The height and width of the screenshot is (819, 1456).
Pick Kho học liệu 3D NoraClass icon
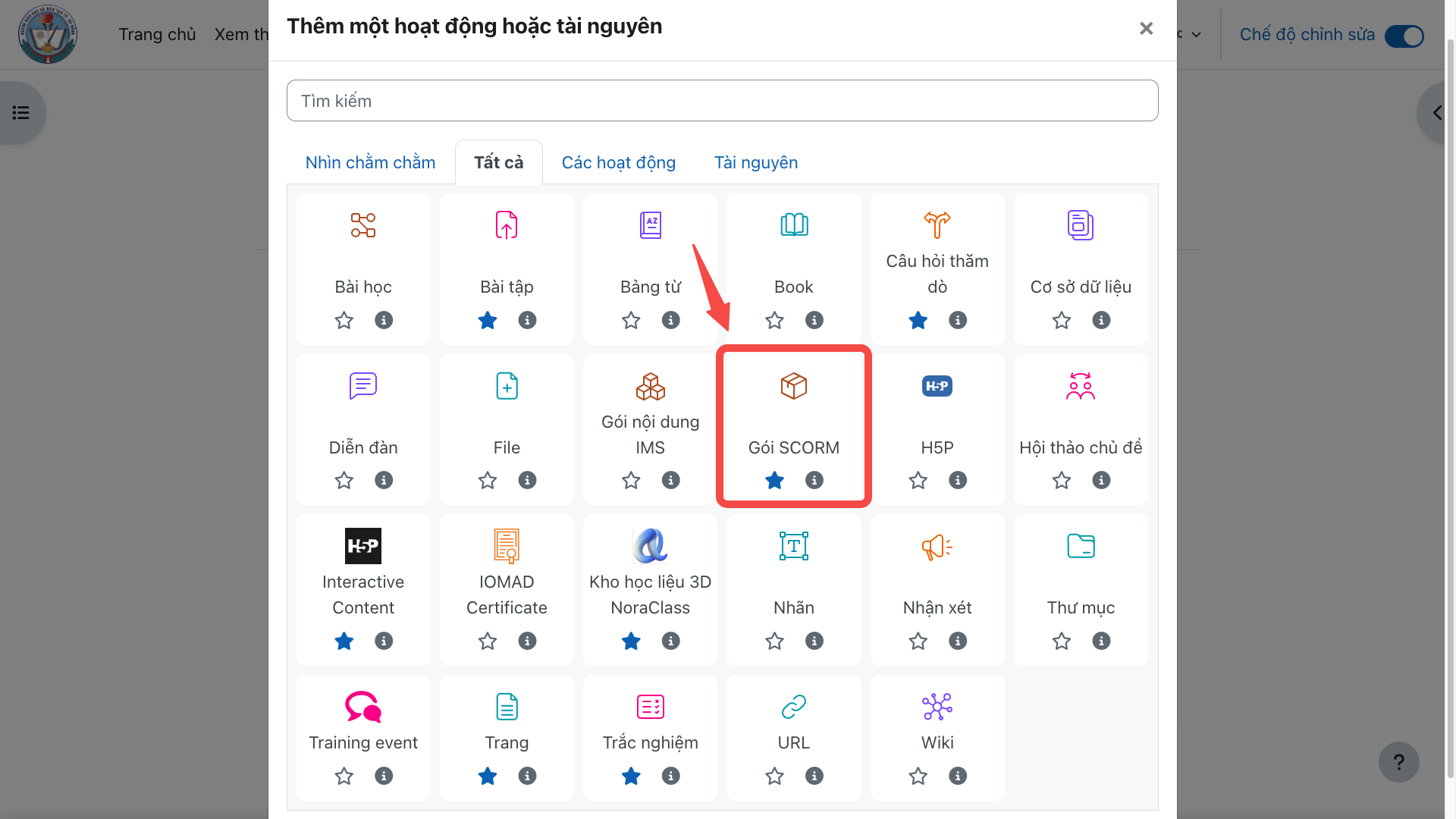click(x=651, y=546)
